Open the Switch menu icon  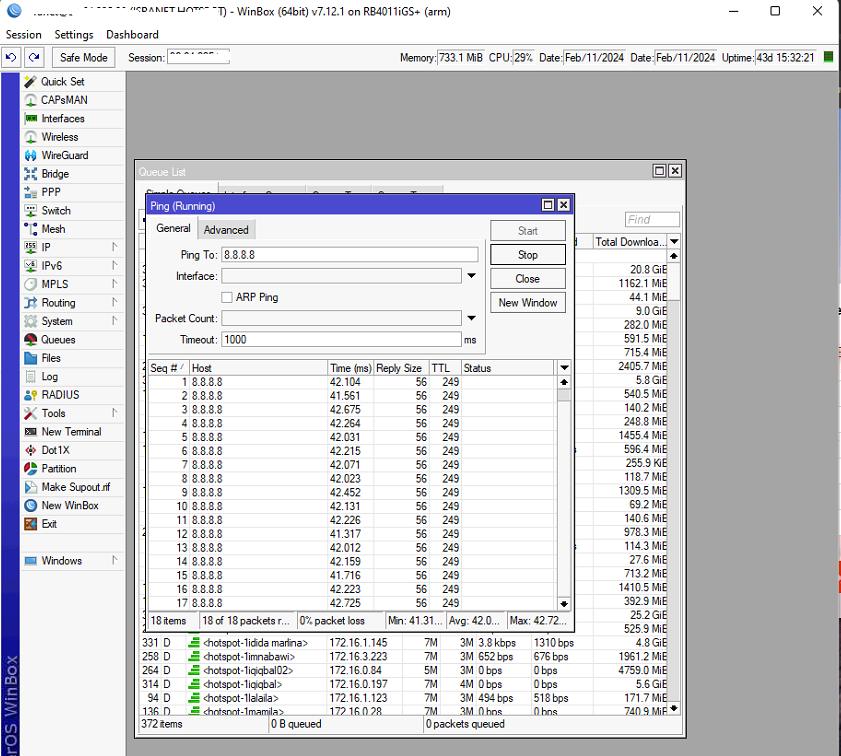click(x=31, y=211)
